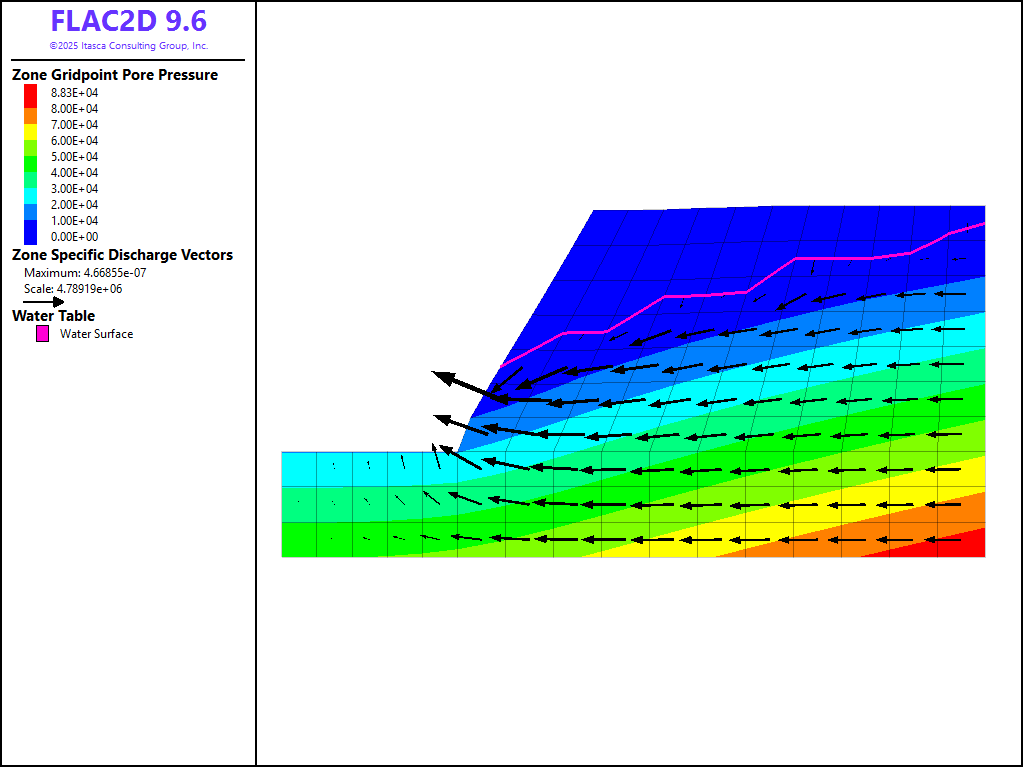Click the red 8.83E+04 legend color

pos(30,92)
